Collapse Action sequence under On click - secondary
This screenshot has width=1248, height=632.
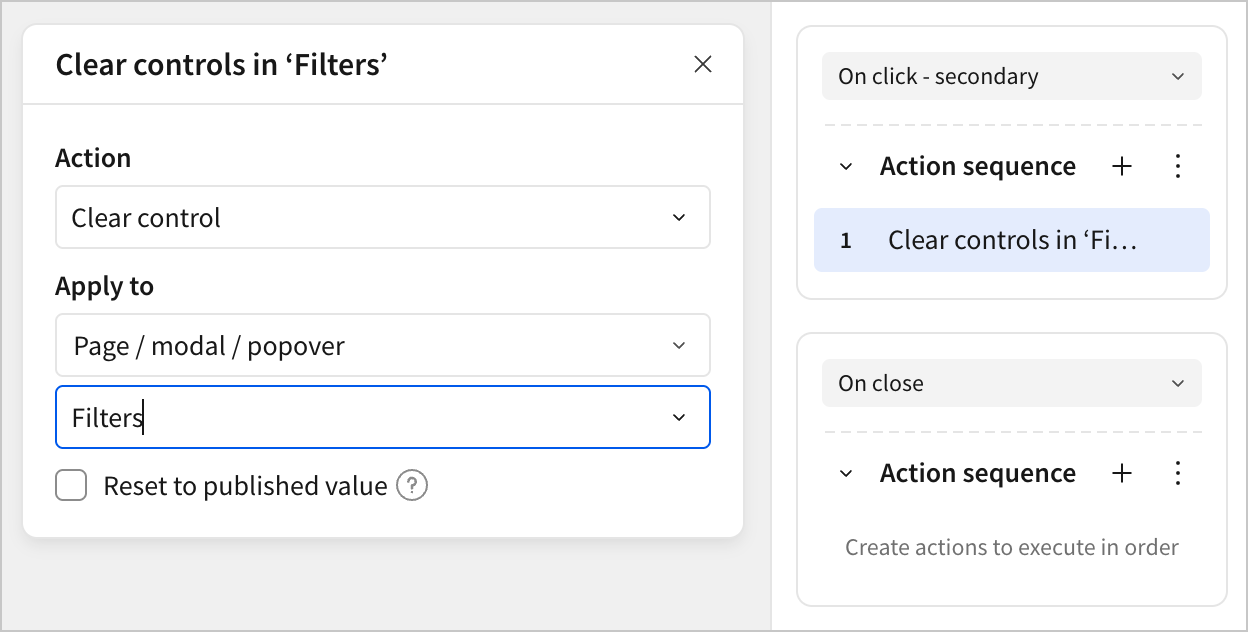tap(846, 167)
